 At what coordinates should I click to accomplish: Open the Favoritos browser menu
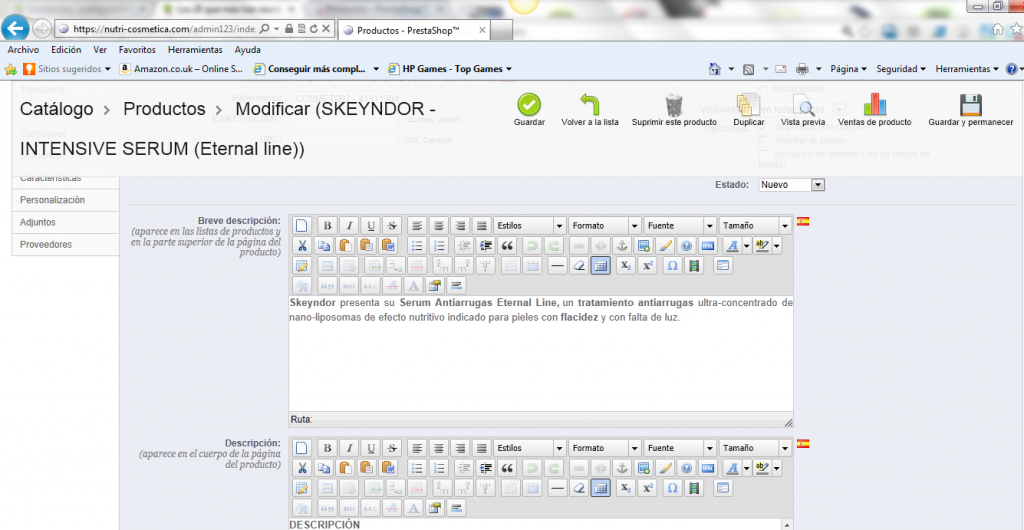point(136,49)
